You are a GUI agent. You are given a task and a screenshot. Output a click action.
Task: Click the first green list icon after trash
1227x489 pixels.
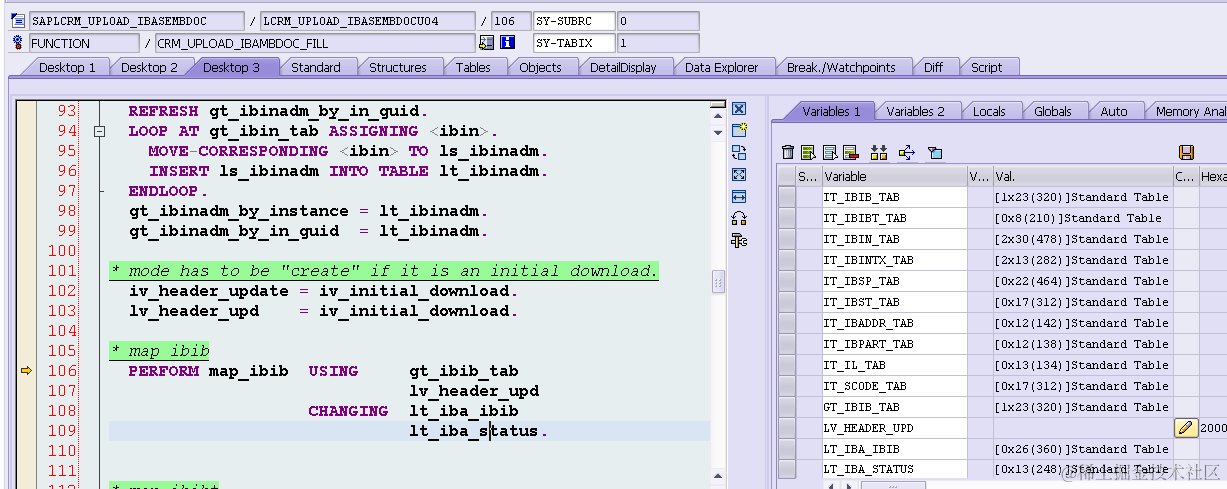click(x=808, y=152)
